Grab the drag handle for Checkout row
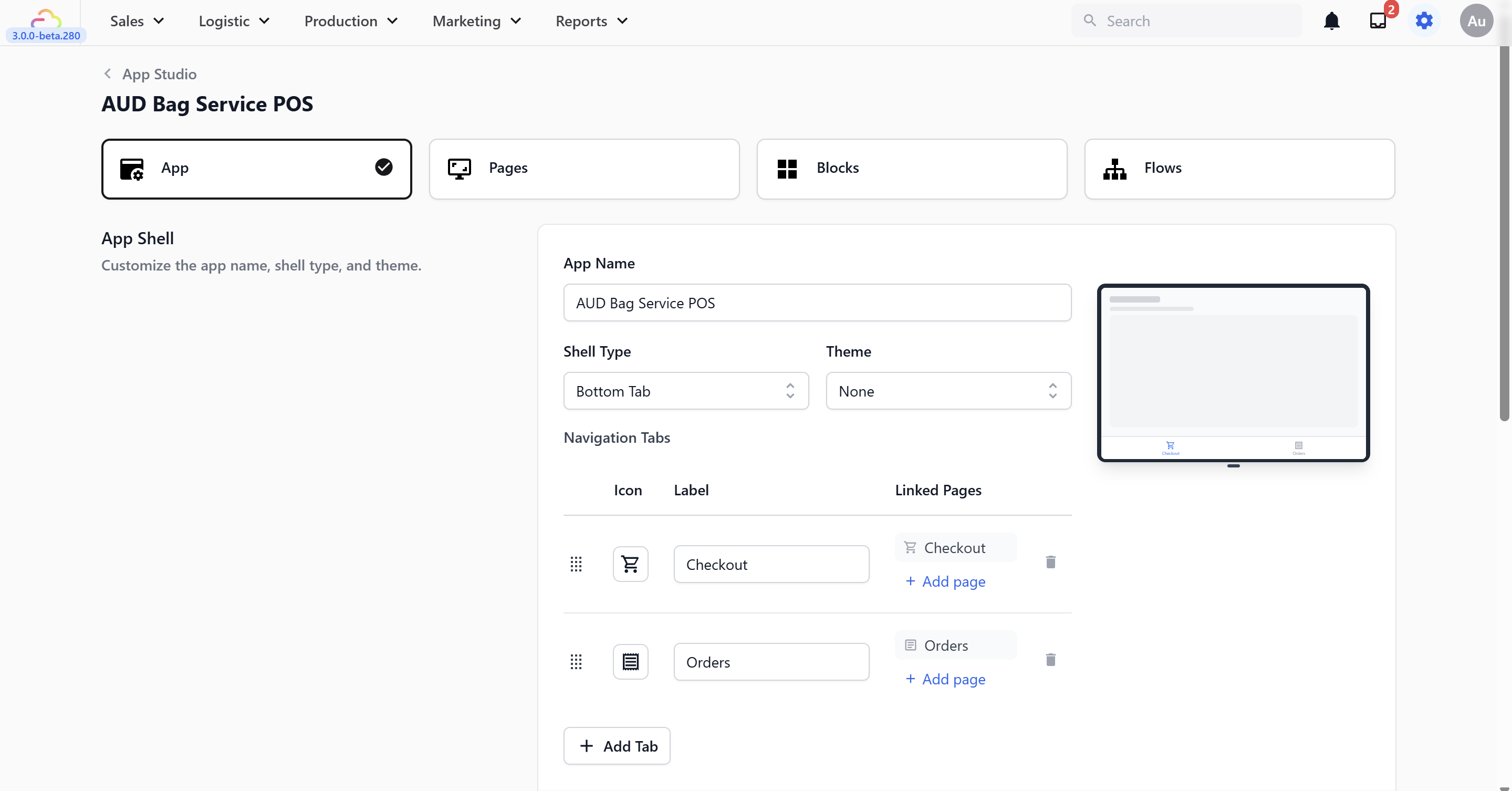 [x=576, y=564]
